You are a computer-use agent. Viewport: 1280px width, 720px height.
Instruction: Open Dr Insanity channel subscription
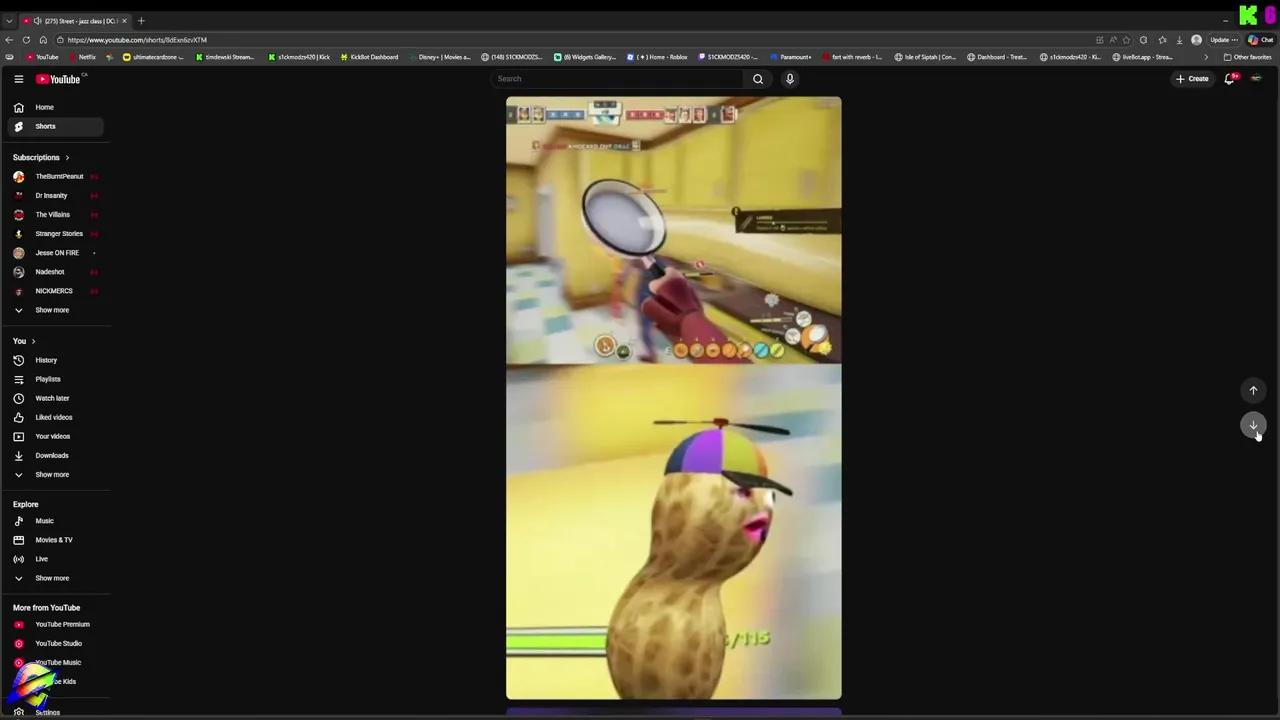click(56, 195)
